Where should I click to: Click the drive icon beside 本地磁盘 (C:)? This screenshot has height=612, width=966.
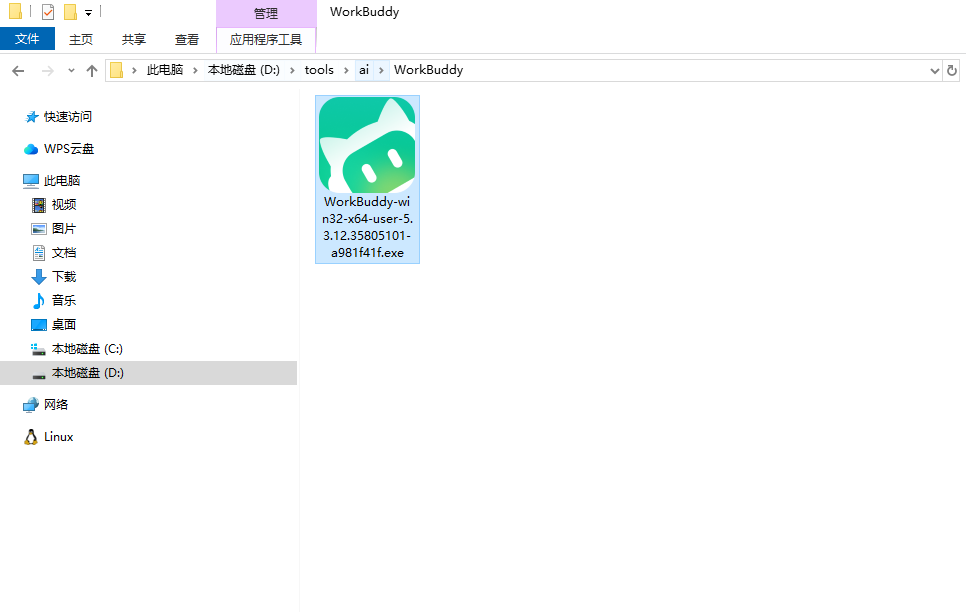coord(38,349)
